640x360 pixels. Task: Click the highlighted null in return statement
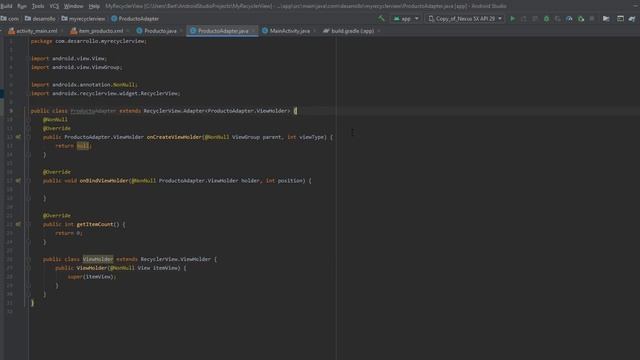[x=83, y=146]
